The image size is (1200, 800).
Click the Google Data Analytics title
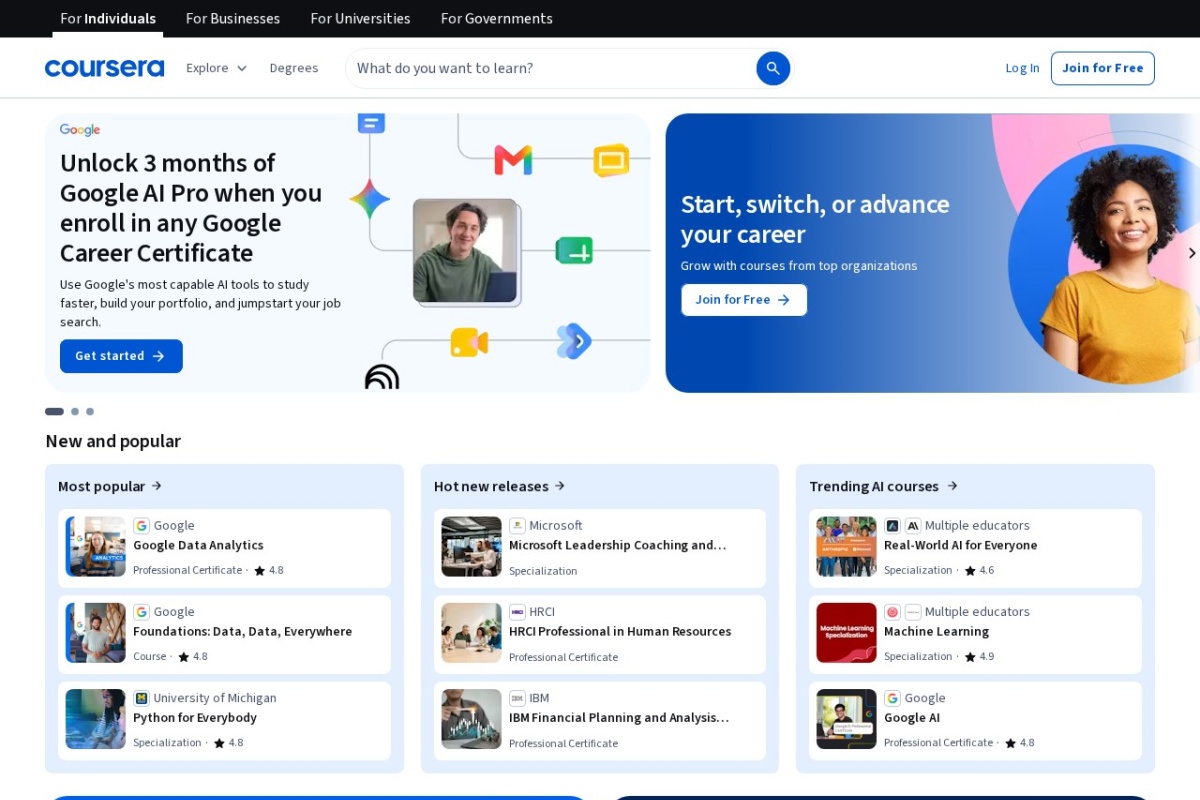pyautogui.click(x=198, y=546)
